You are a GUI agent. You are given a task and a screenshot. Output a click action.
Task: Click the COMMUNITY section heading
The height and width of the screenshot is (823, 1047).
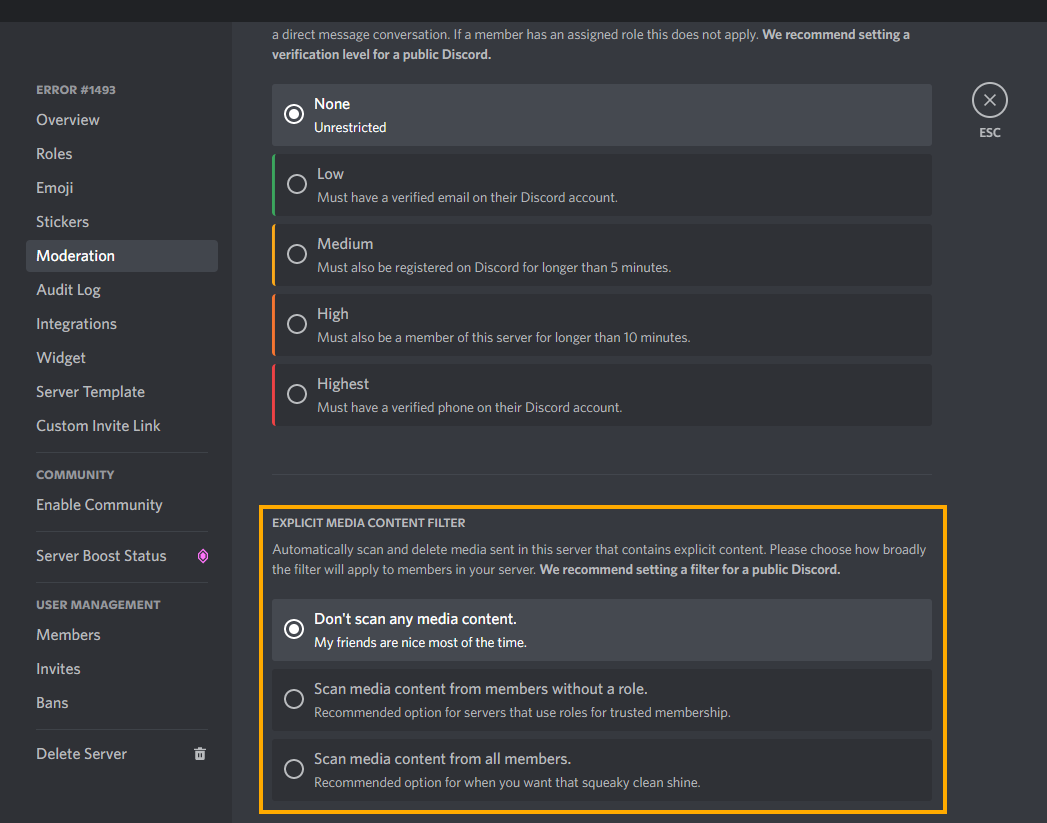[x=75, y=475]
